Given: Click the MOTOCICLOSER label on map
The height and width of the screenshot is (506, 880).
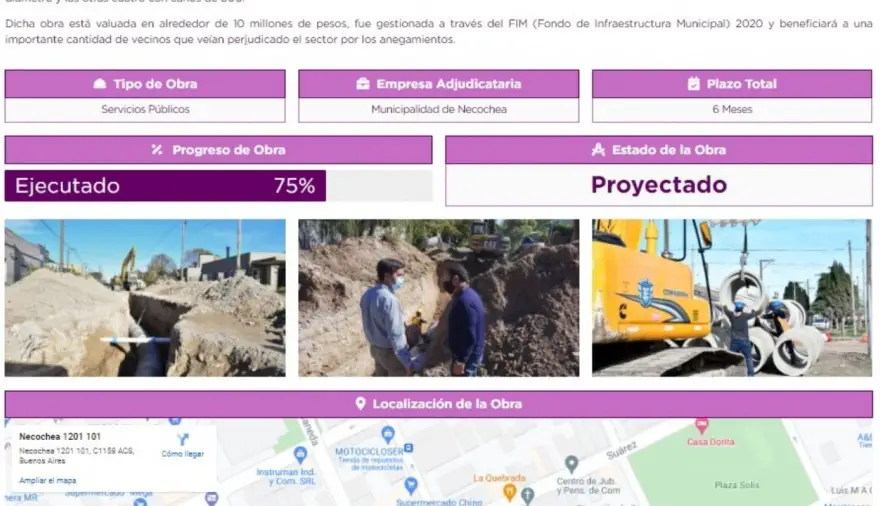Looking at the screenshot, I should pyautogui.click(x=369, y=452).
